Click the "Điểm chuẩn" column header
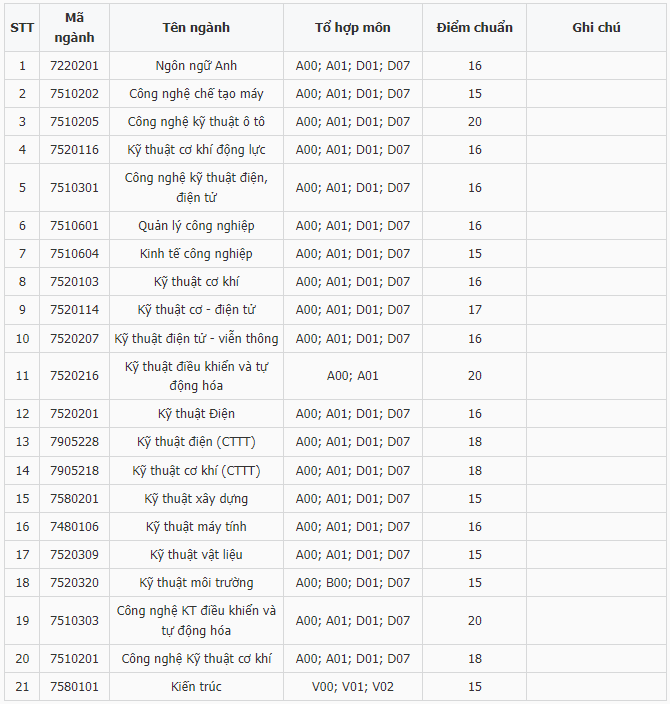670x704 pixels. click(474, 27)
